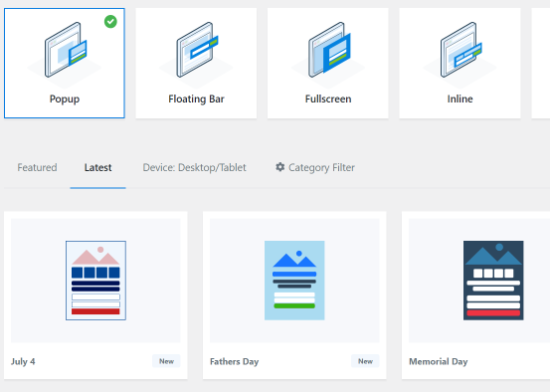Open the Featured templates tab
Screen dimensions: 550x392
[37, 167]
